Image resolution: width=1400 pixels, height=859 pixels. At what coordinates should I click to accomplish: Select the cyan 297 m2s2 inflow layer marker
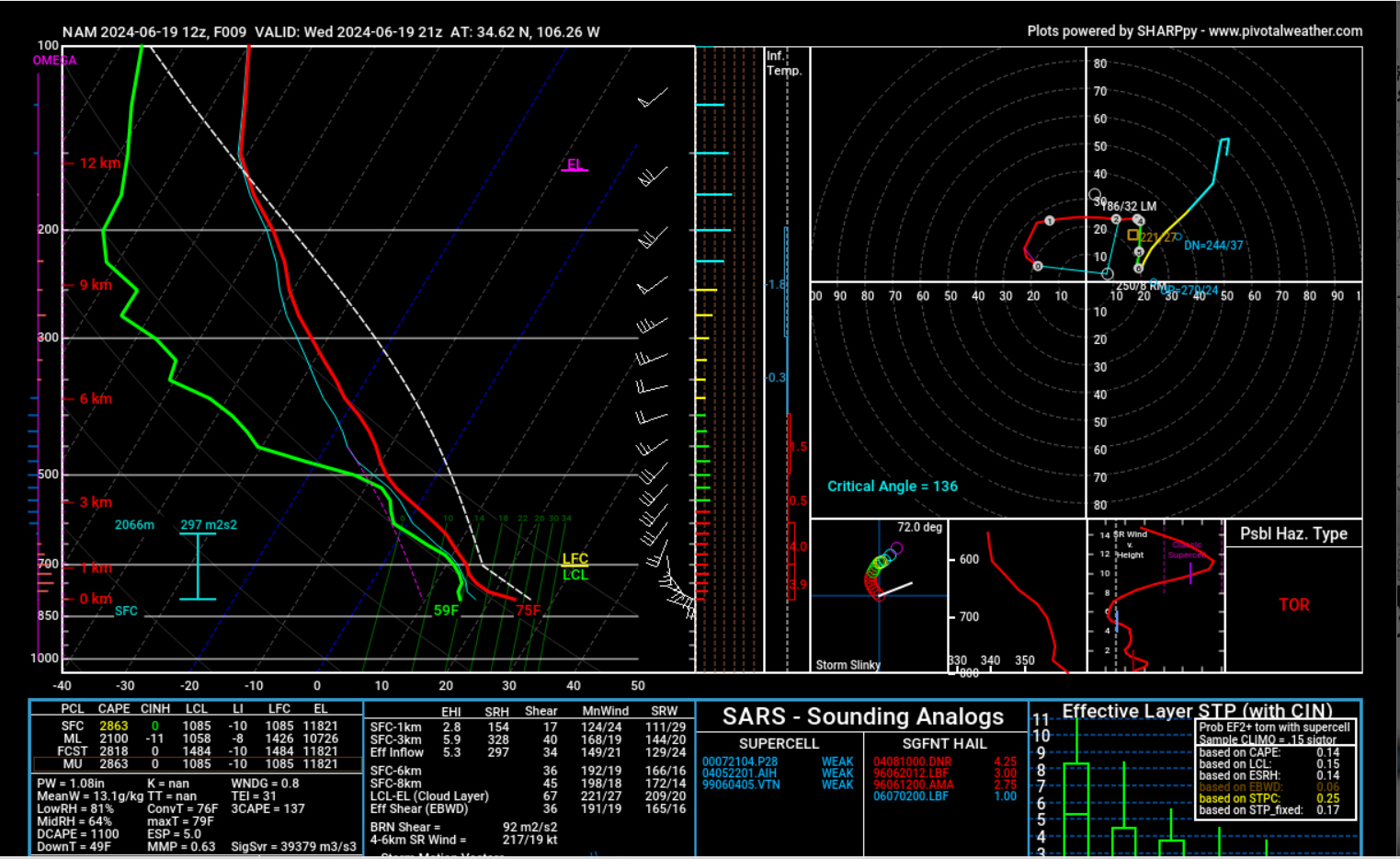(x=209, y=525)
